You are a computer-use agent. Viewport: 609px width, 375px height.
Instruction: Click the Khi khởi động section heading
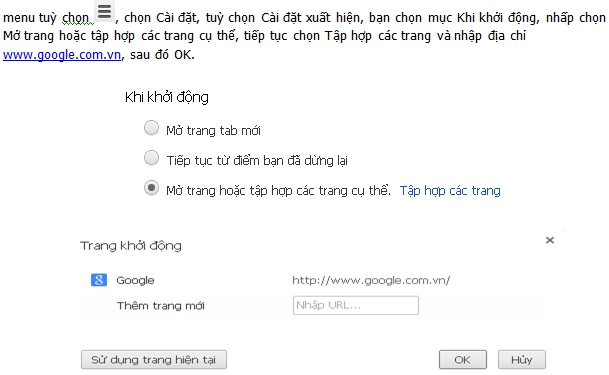[x=167, y=97]
